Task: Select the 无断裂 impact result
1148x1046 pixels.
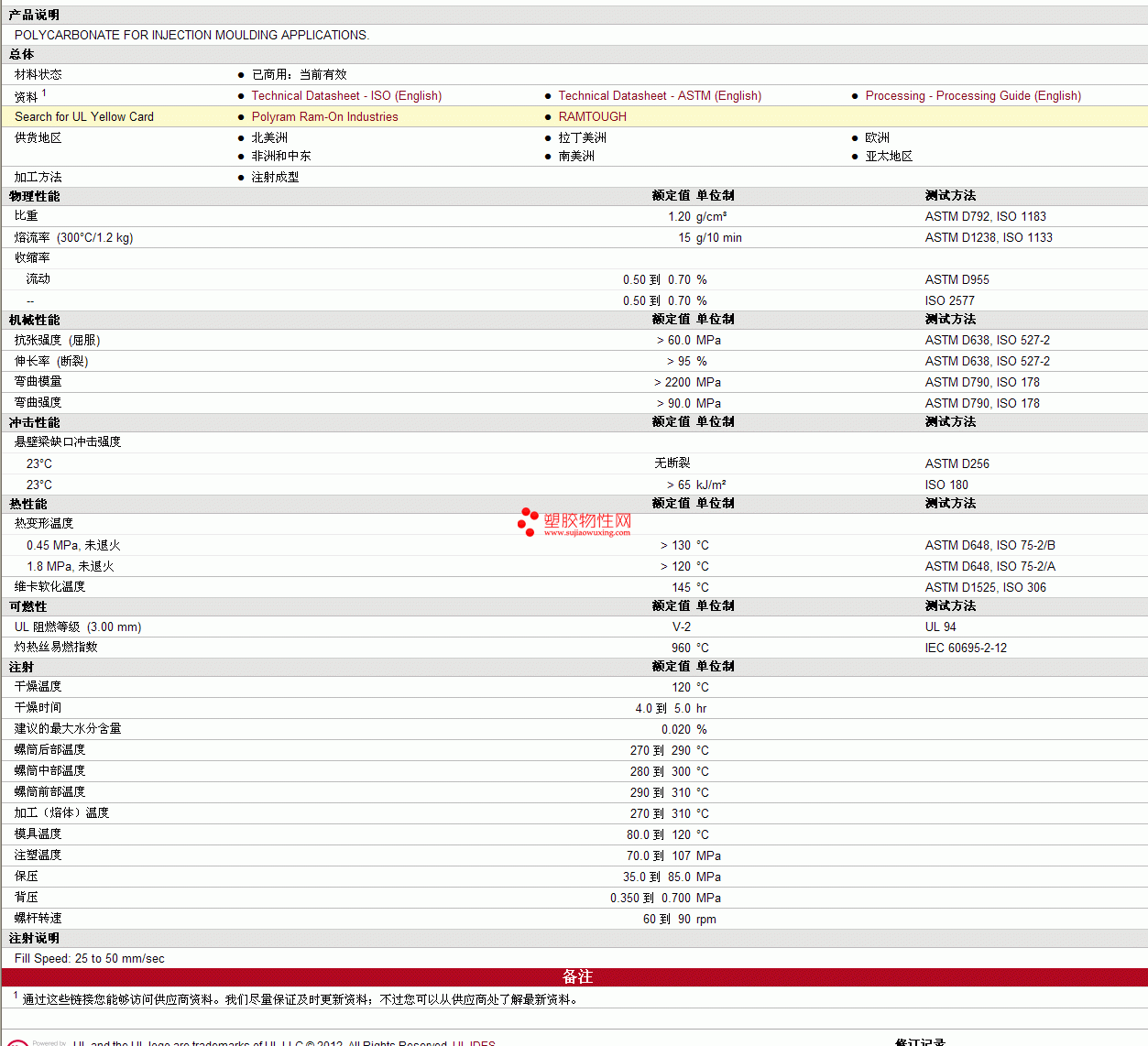Action: [672, 463]
